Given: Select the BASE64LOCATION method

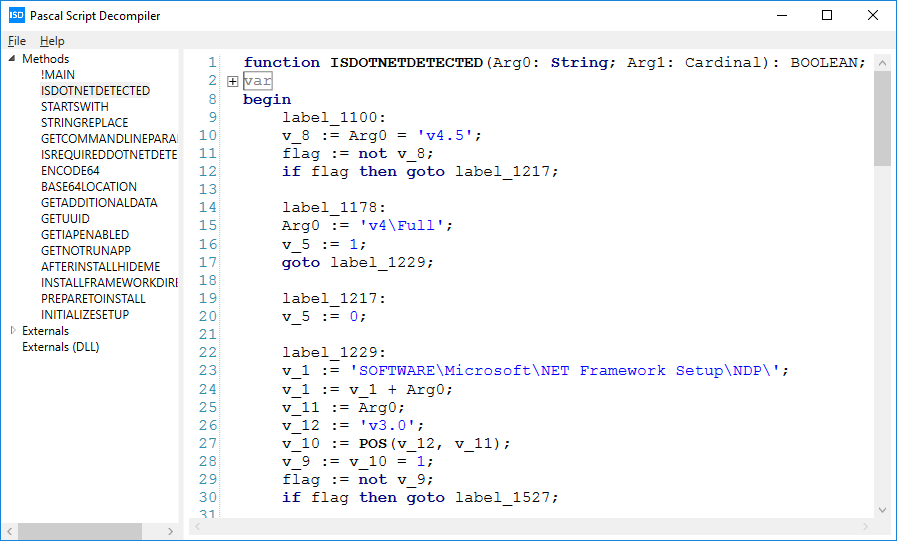Looking at the screenshot, I should pyautogui.click(x=89, y=187).
